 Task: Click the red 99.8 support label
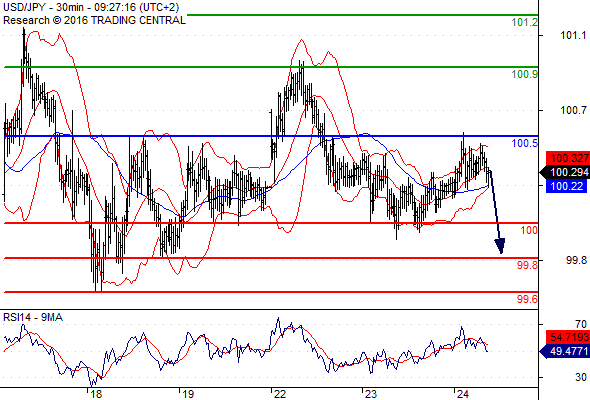(527, 265)
